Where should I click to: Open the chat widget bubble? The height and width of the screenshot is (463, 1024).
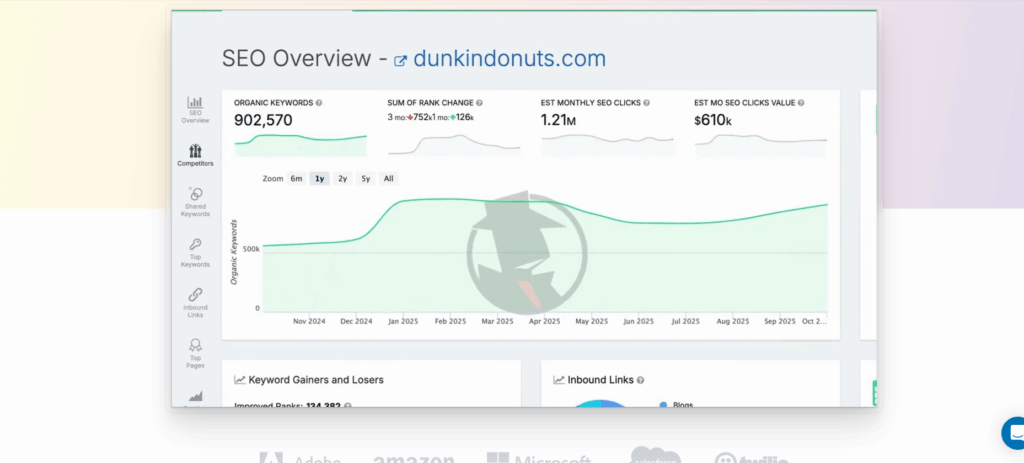coord(1014,433)
